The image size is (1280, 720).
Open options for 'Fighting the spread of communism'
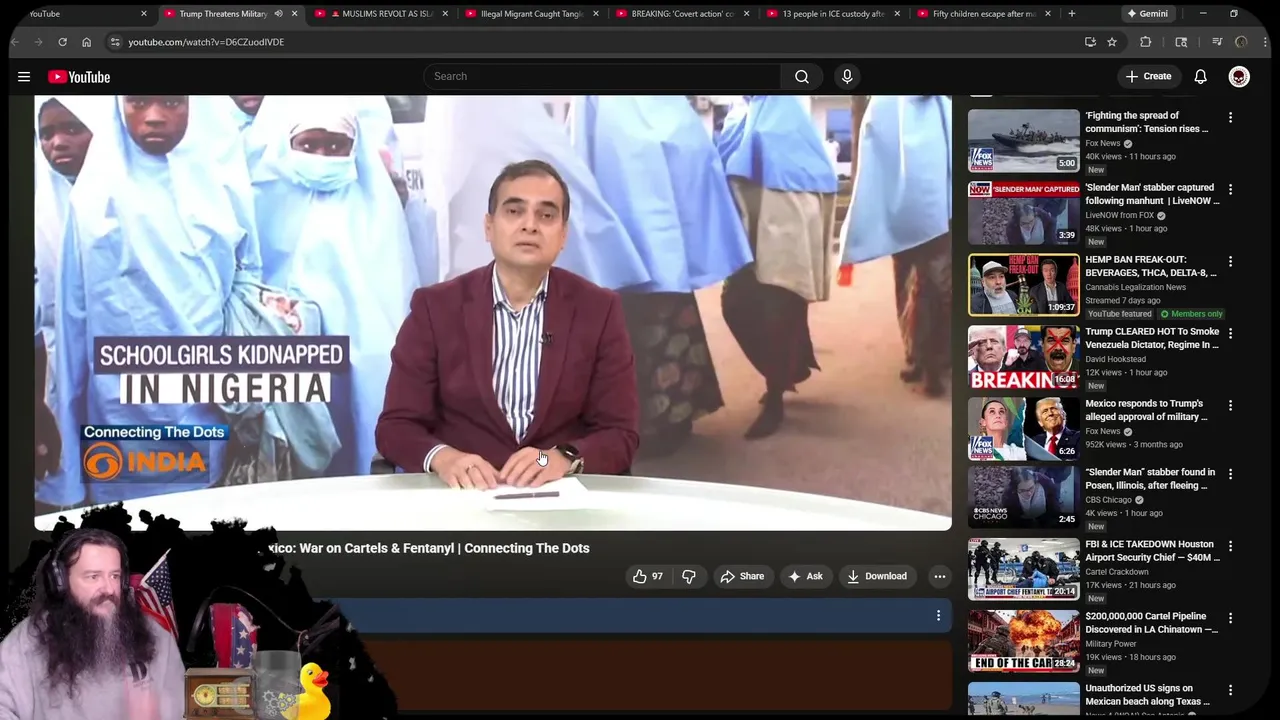(x=1231, y=118)
